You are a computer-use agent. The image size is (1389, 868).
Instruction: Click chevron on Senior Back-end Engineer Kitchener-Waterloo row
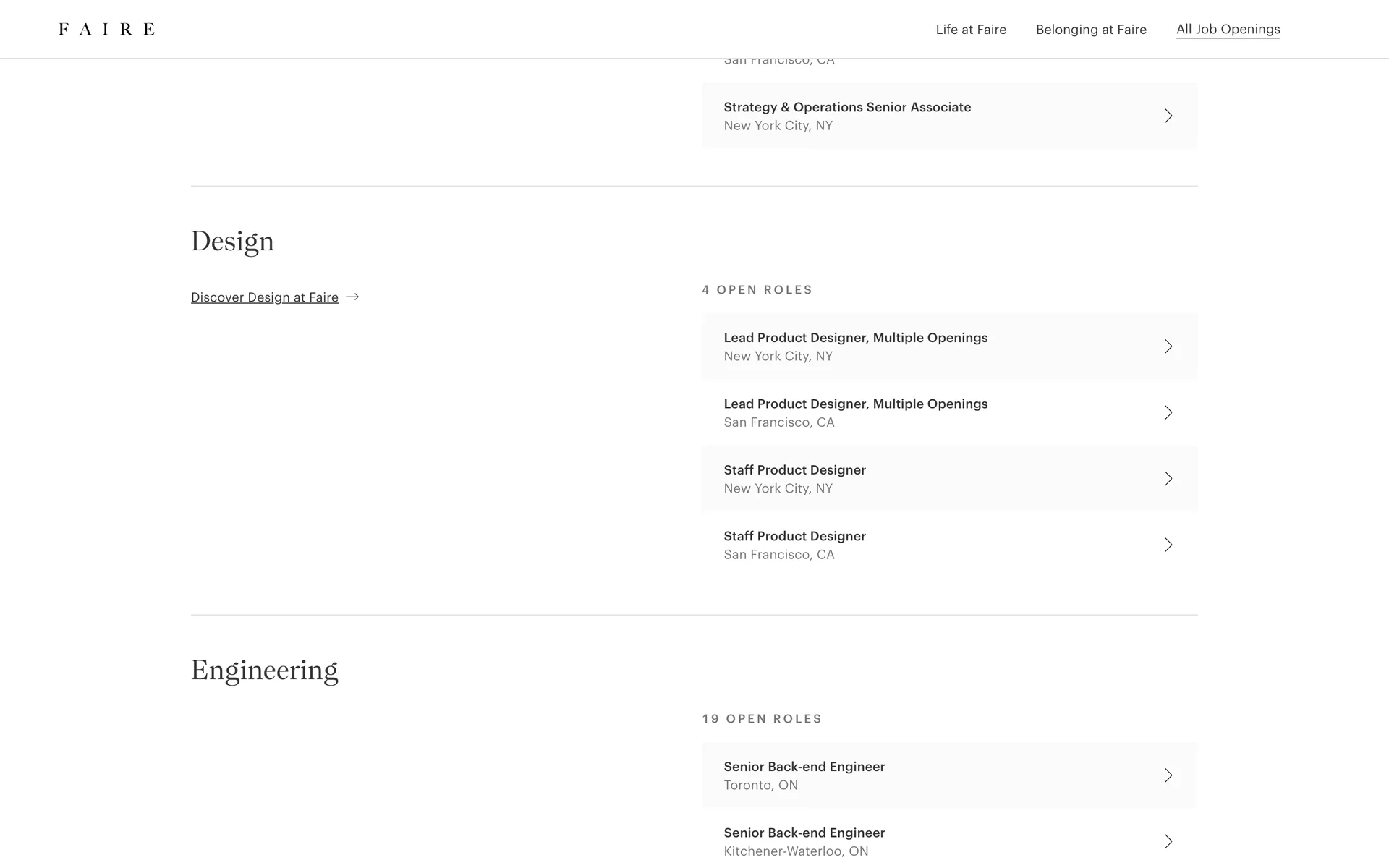(x=1168, y=841)
